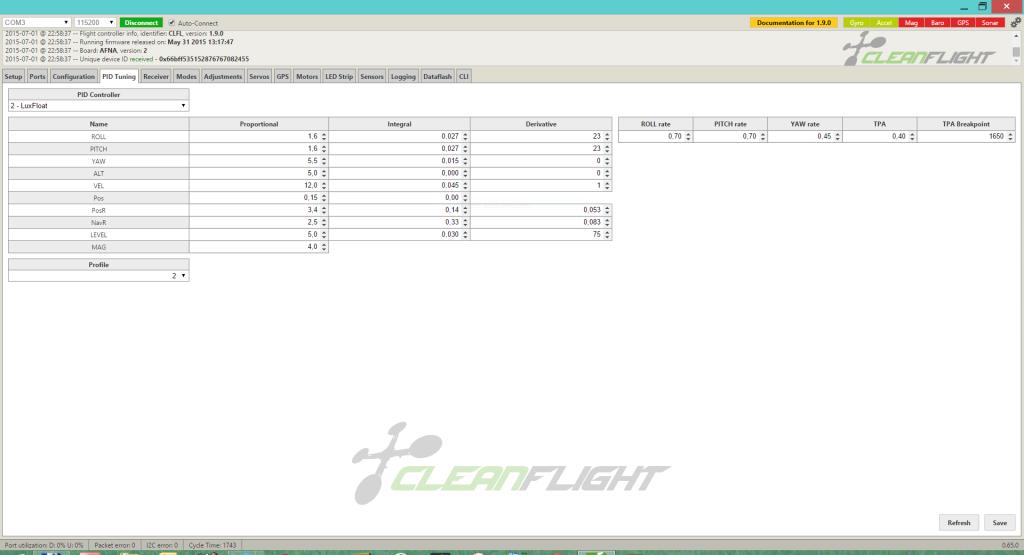Click the Accel sensor status indicator

[883, 22]
